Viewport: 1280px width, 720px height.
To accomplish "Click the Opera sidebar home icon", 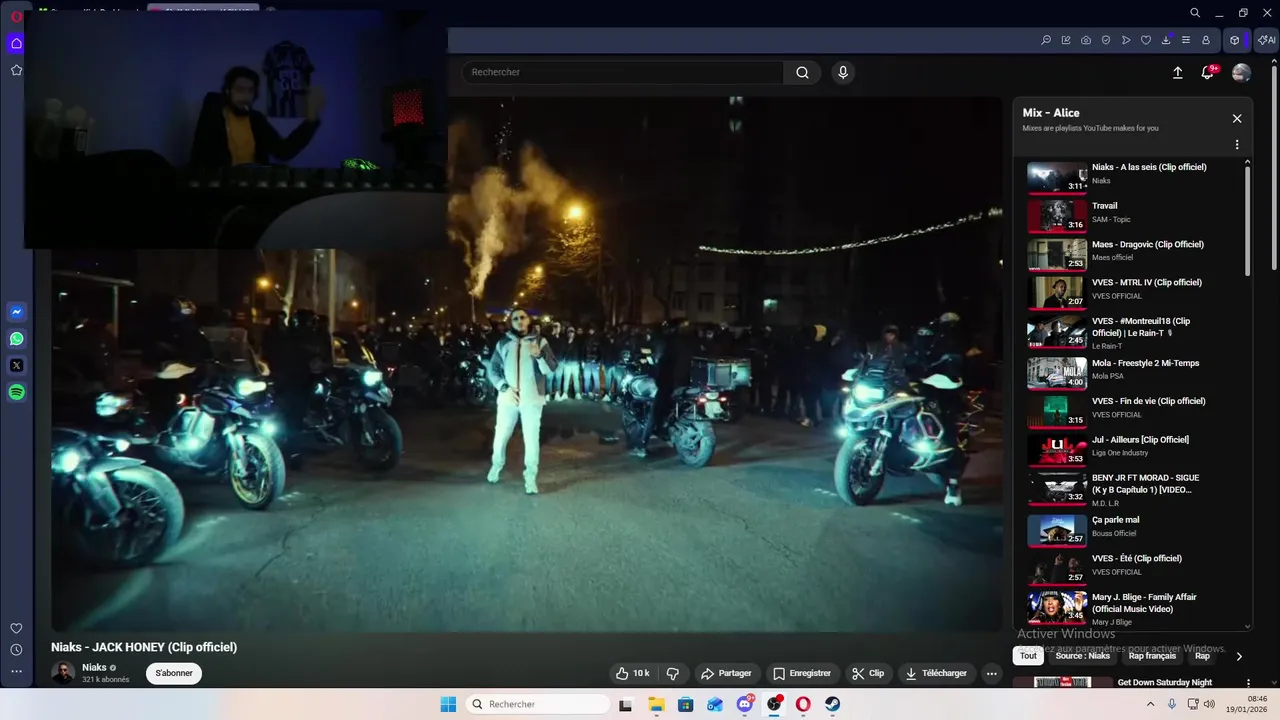I will (x=16, y=43).
